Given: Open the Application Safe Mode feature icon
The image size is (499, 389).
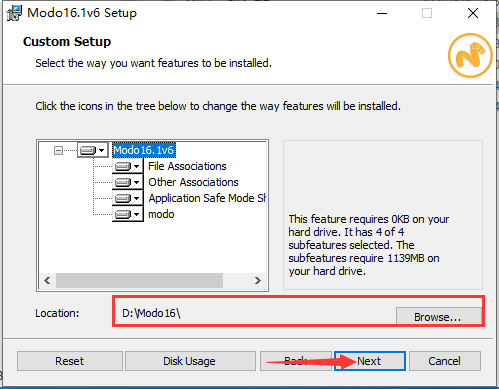Looking at the screenshot, I should tap(128, 198).
